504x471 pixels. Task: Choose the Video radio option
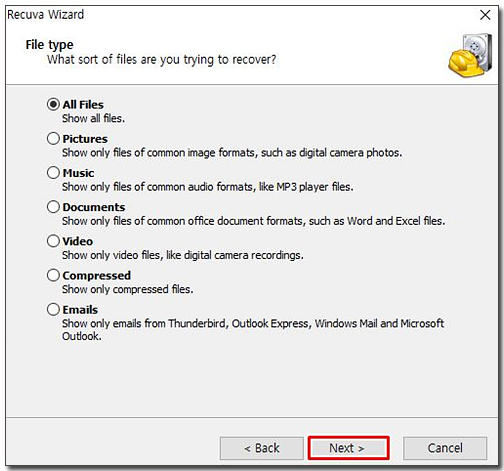pos(53,241)
